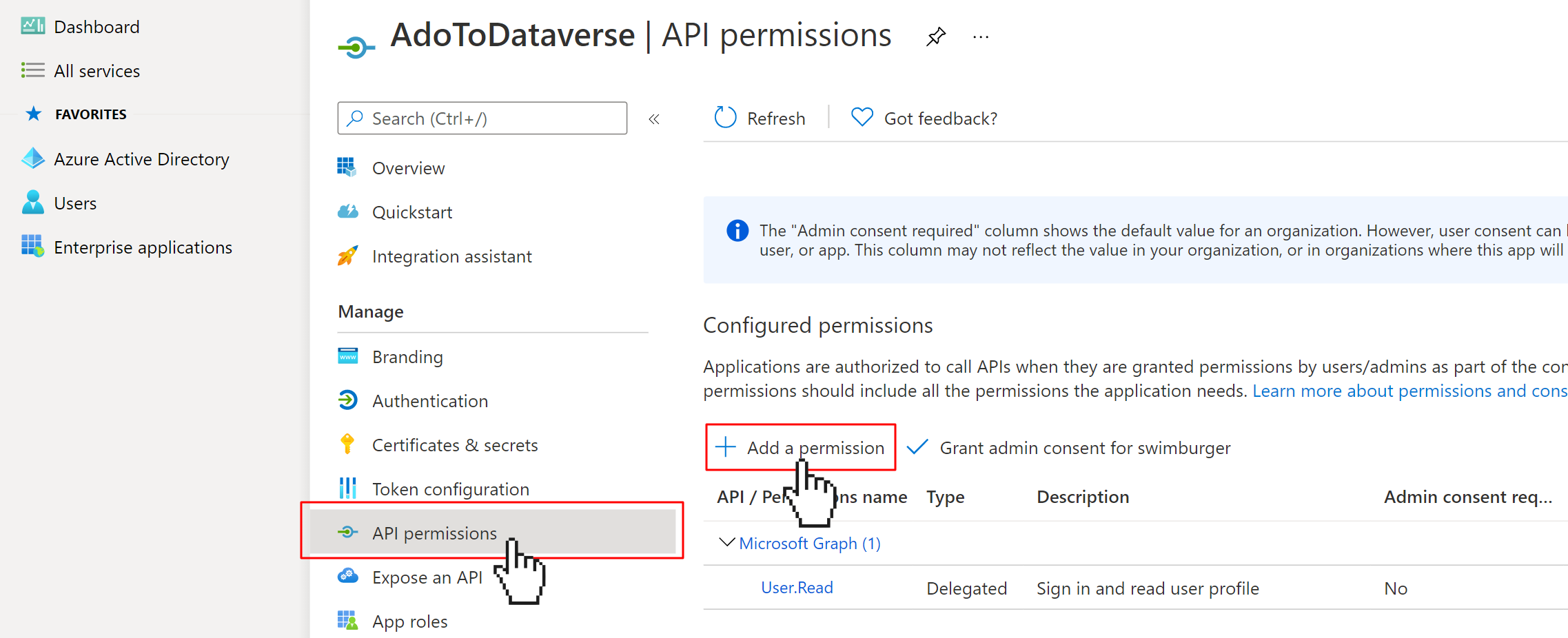Open the Quickstart menu item

click(x=412, y=212)
